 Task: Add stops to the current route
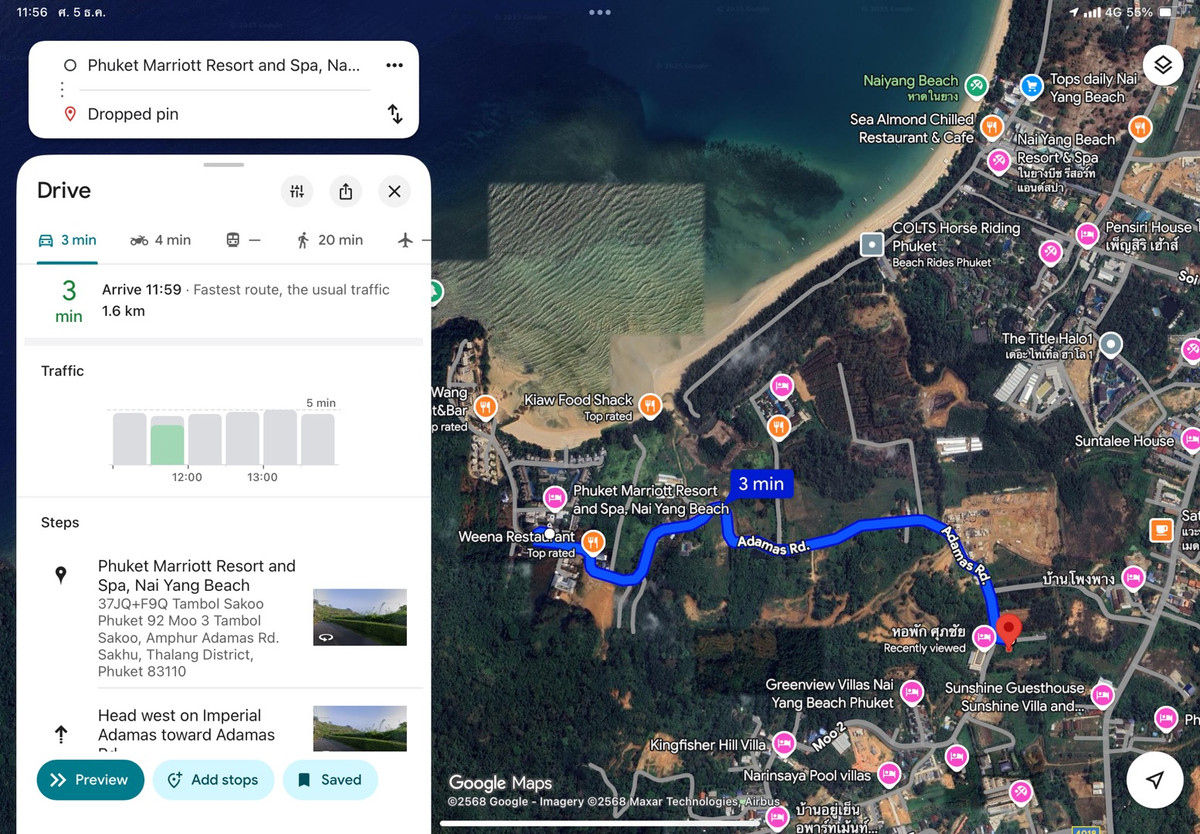click(214, 780)
